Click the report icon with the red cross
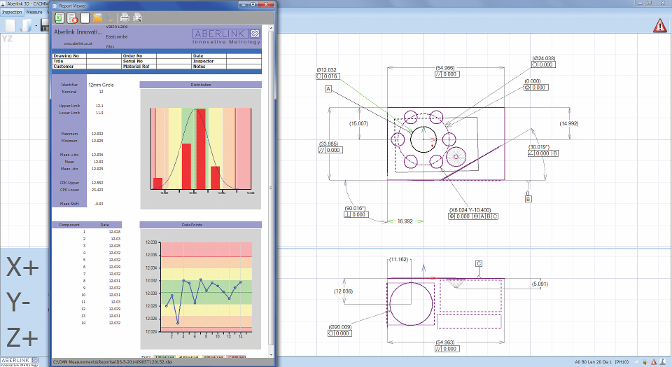672x367 pixels. 72,18
